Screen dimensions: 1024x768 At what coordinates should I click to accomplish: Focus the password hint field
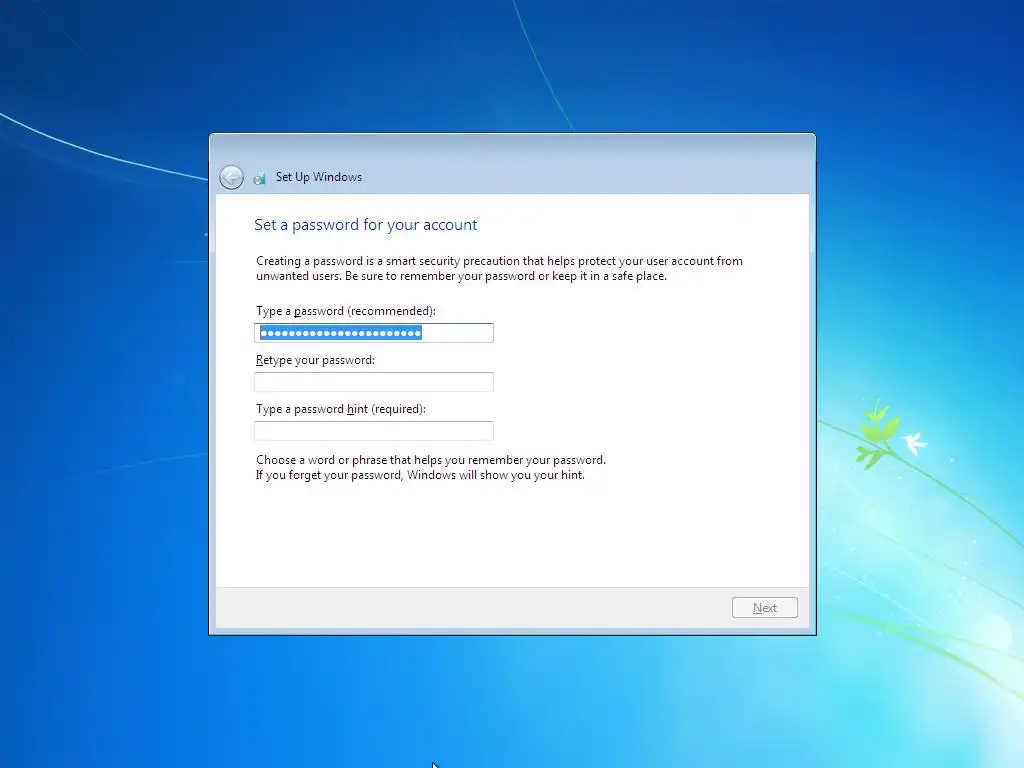(x=374, y=431)
